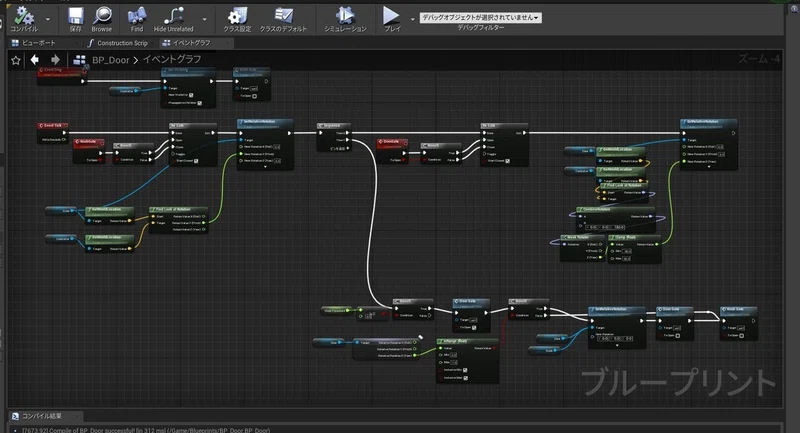Image resolution: width=800 pixels, height=433 pixels.
Task: Navigate back with the left arrow
Action: (35, 60)
